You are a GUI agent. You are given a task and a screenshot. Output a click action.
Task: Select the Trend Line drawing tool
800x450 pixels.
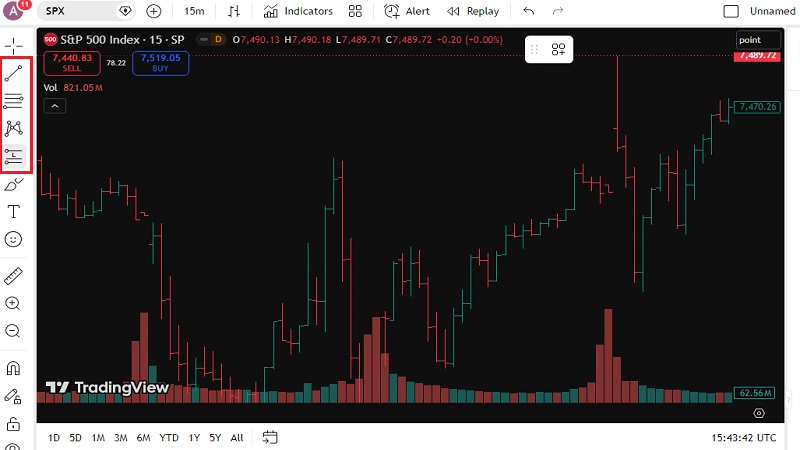pos(14,73)
